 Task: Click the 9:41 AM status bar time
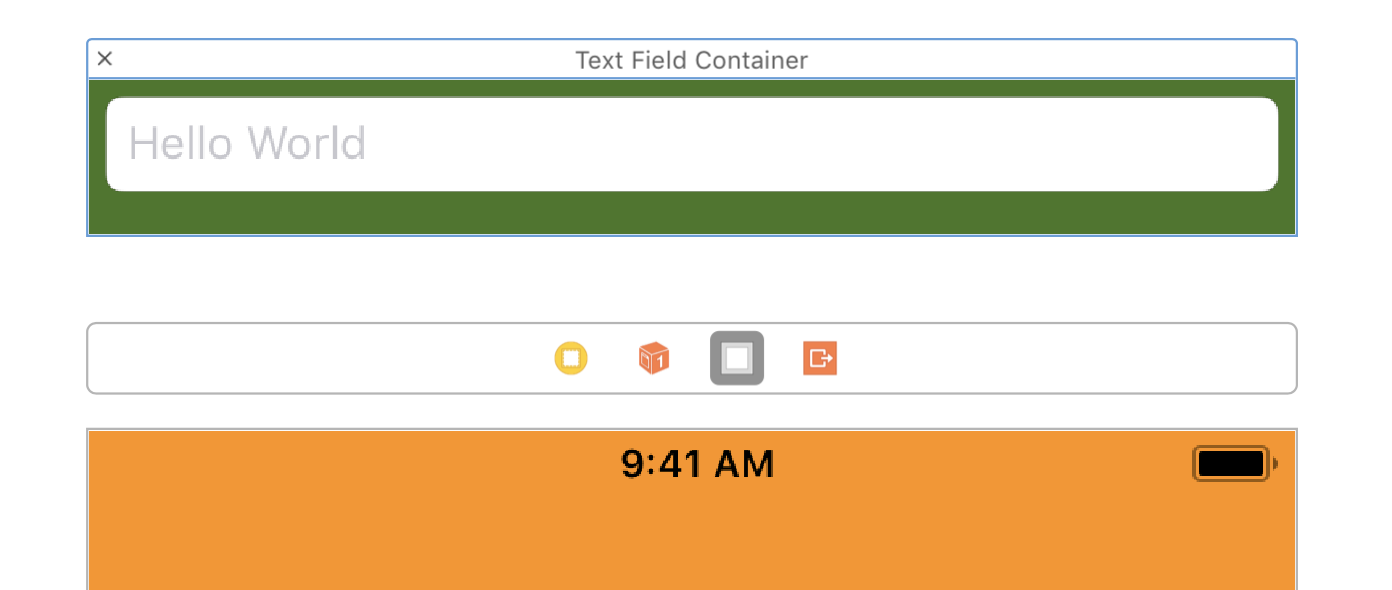[697, 464]
